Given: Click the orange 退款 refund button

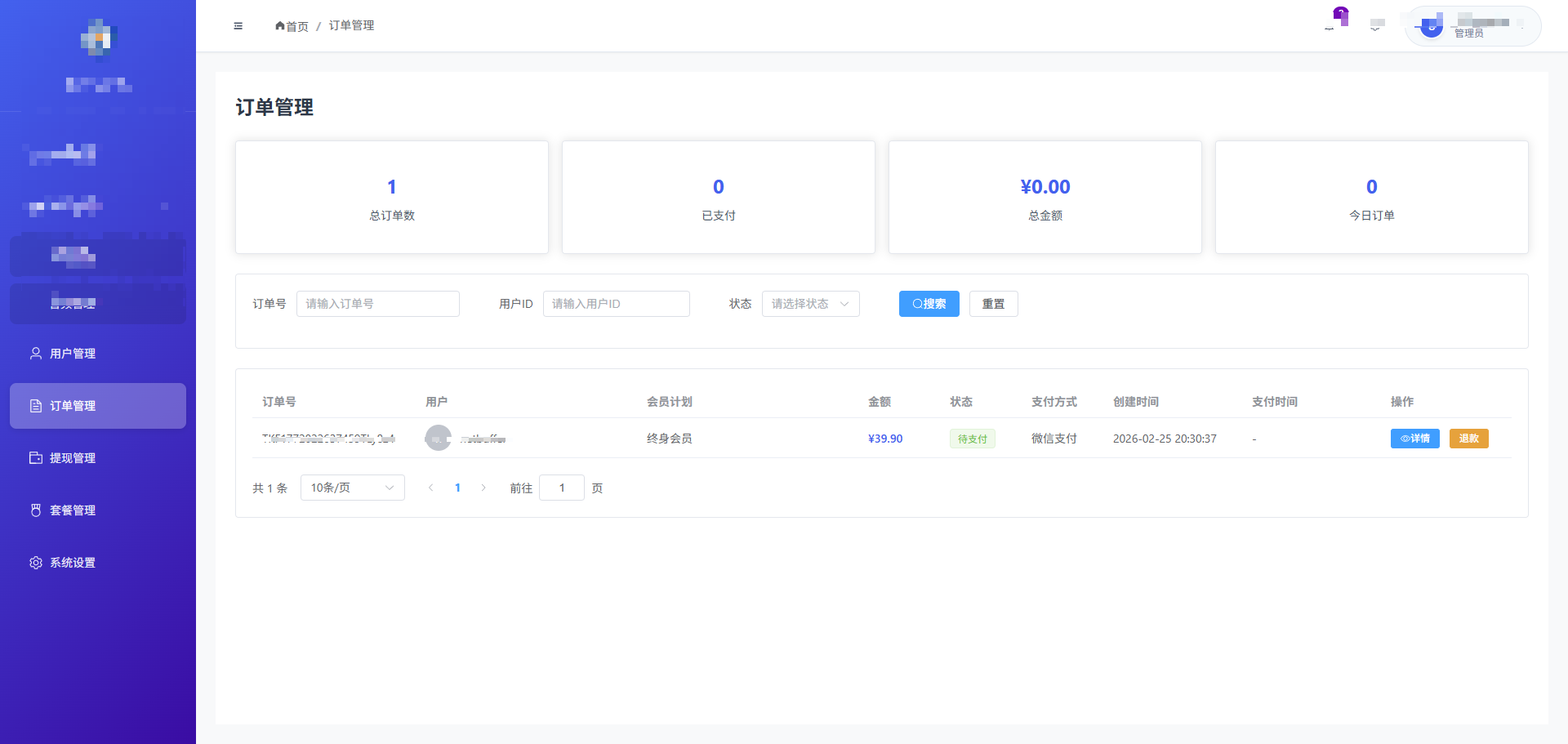Looking at the screenshot, I should tap(1468, 439).
